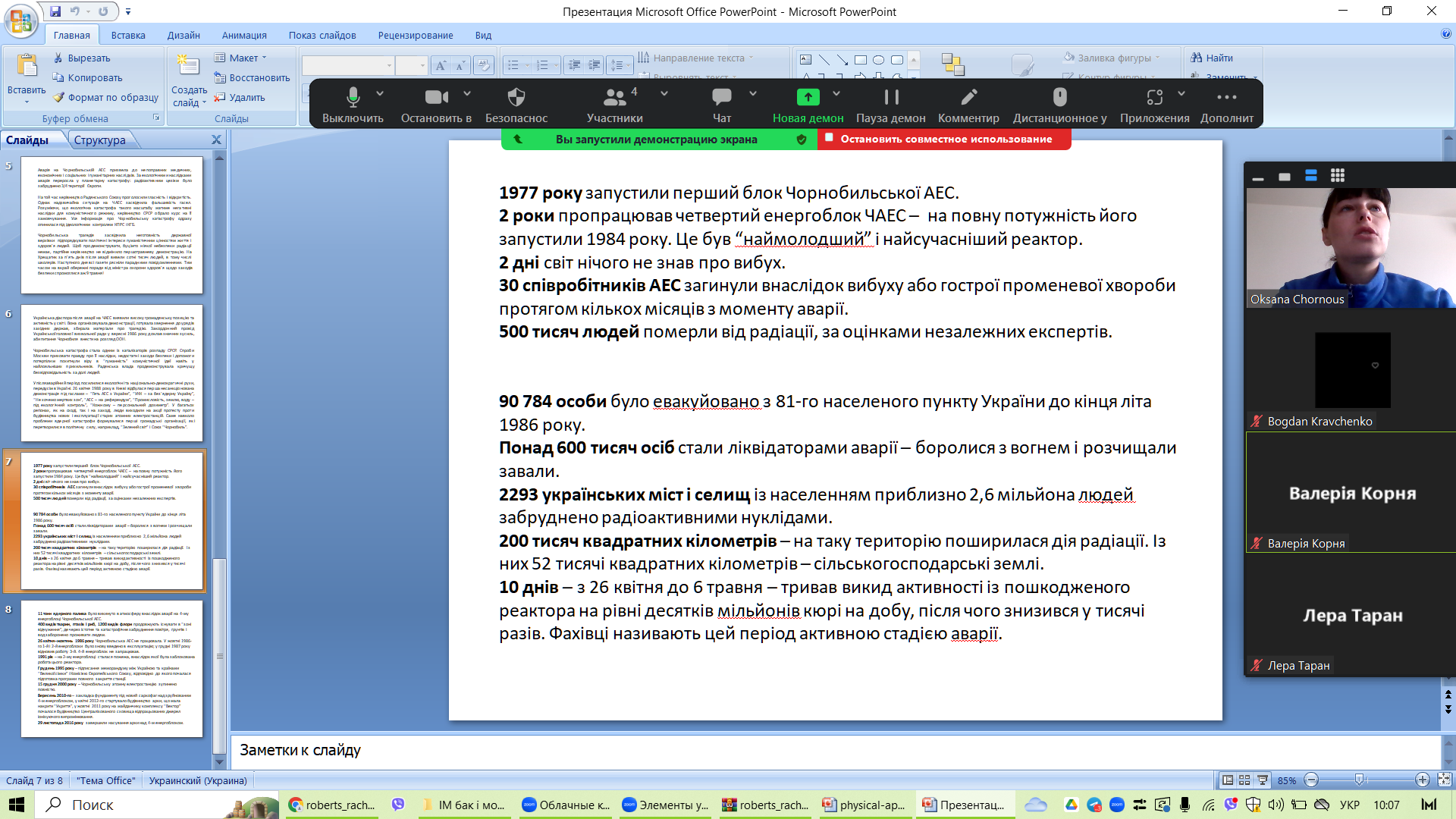This screenshot has height=819, width=1456.
Task: Open the Участники participants panel
Action: pyautogui.click(x=614, y=104)
